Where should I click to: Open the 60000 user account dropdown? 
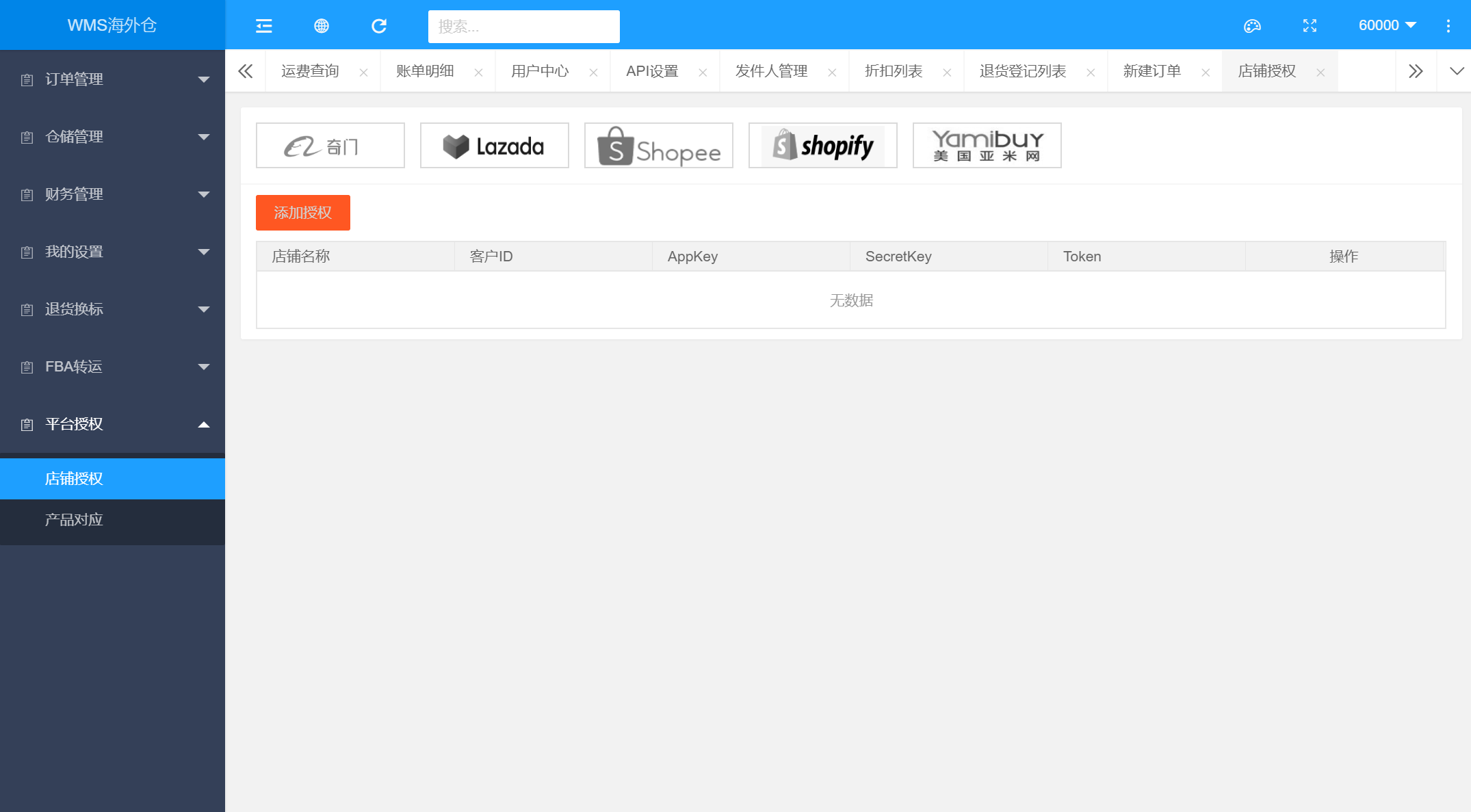click(1387, 25)
